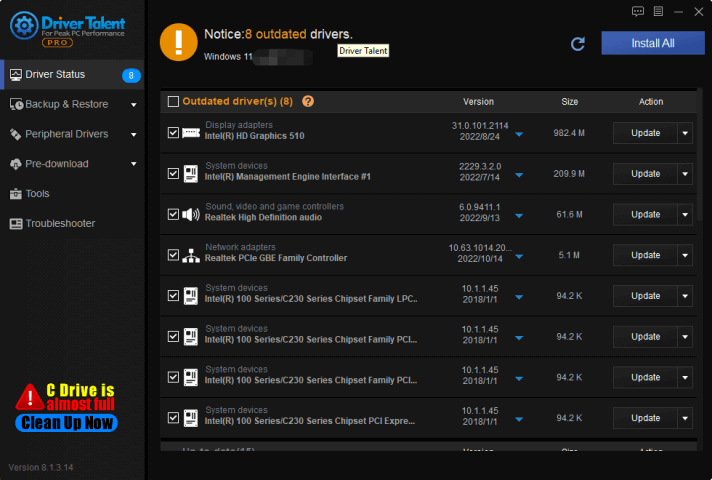Viewport: 712px width, 480px height.
Task: Open Pre-download section
Action: (73, 164)
